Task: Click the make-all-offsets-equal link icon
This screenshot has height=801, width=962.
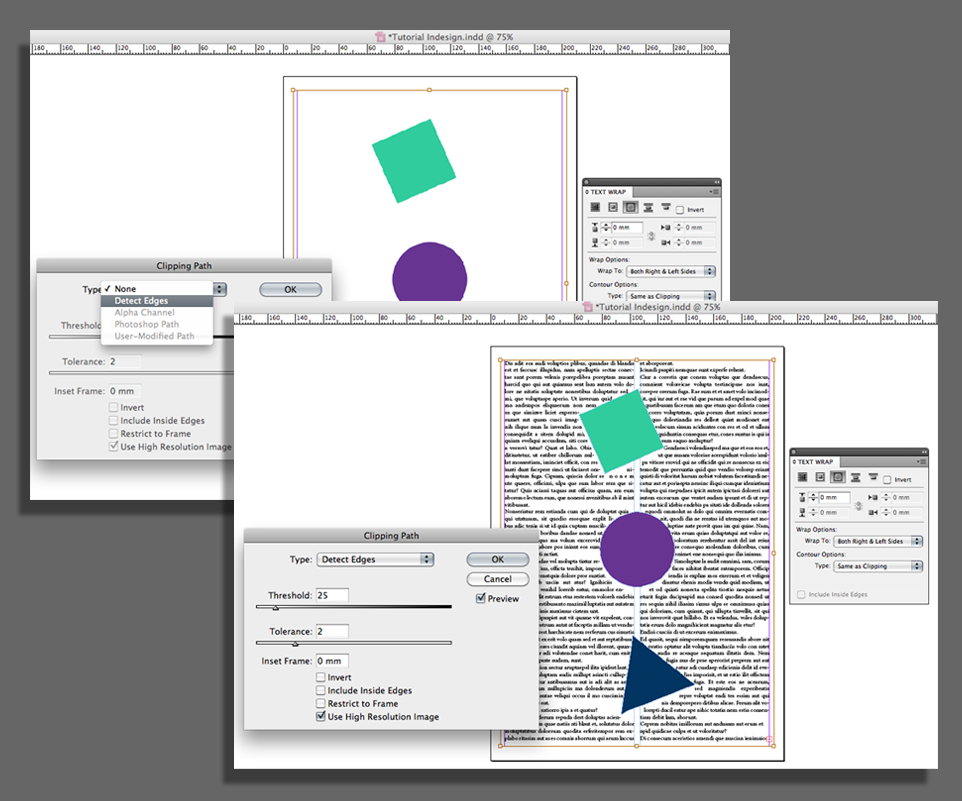Action: tap(859, 506)
